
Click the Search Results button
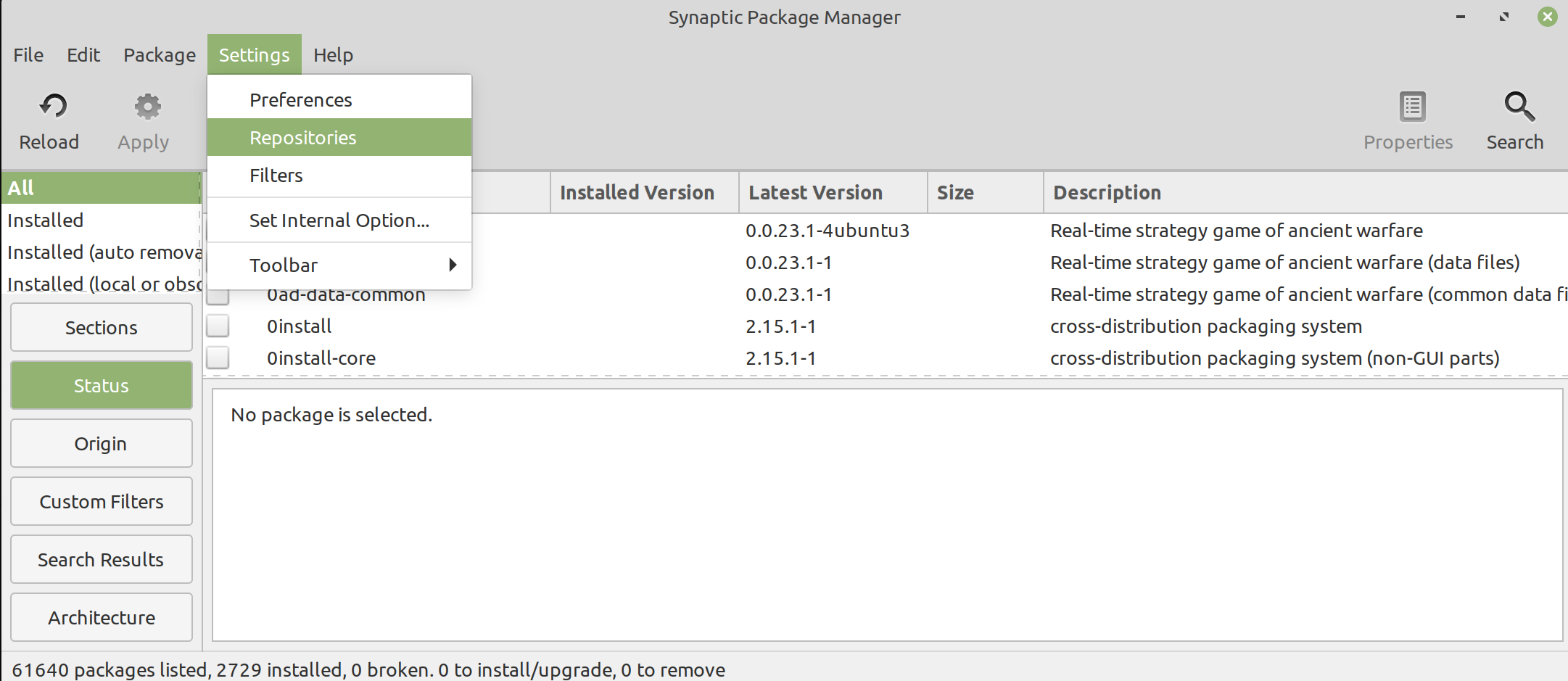[102, 560]
